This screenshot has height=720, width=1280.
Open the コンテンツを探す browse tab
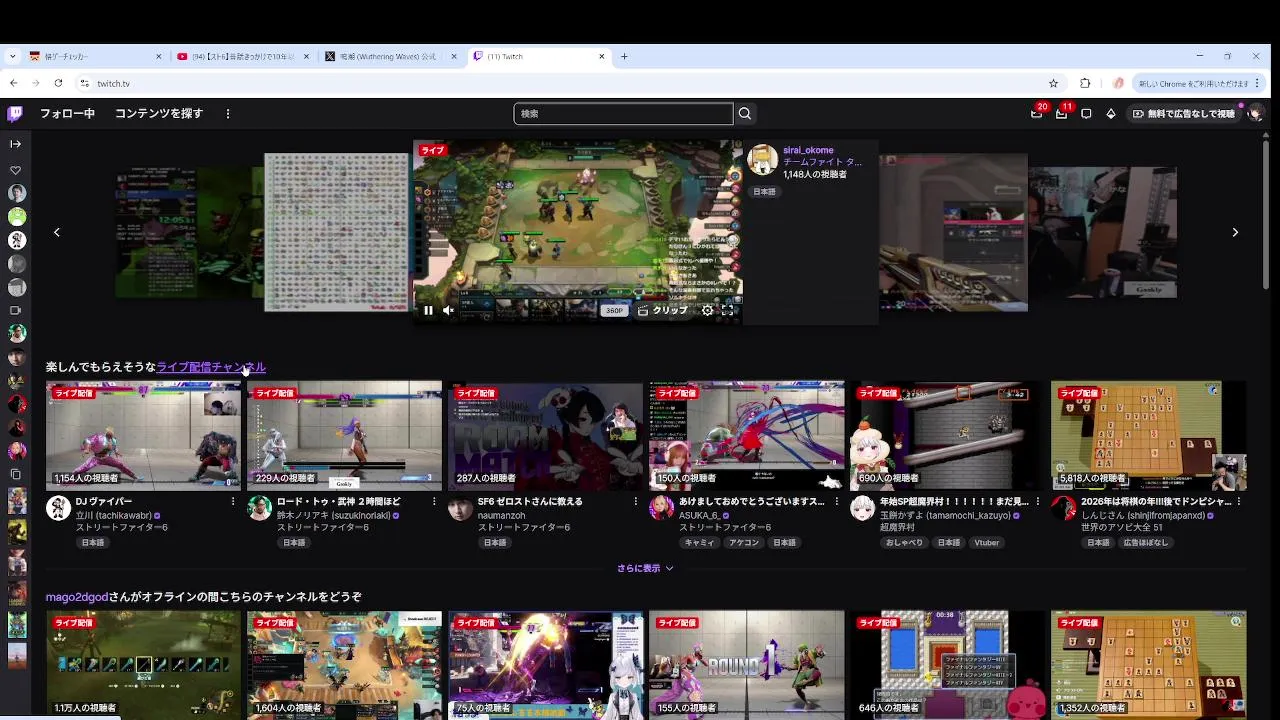click(x=159, y=114)
